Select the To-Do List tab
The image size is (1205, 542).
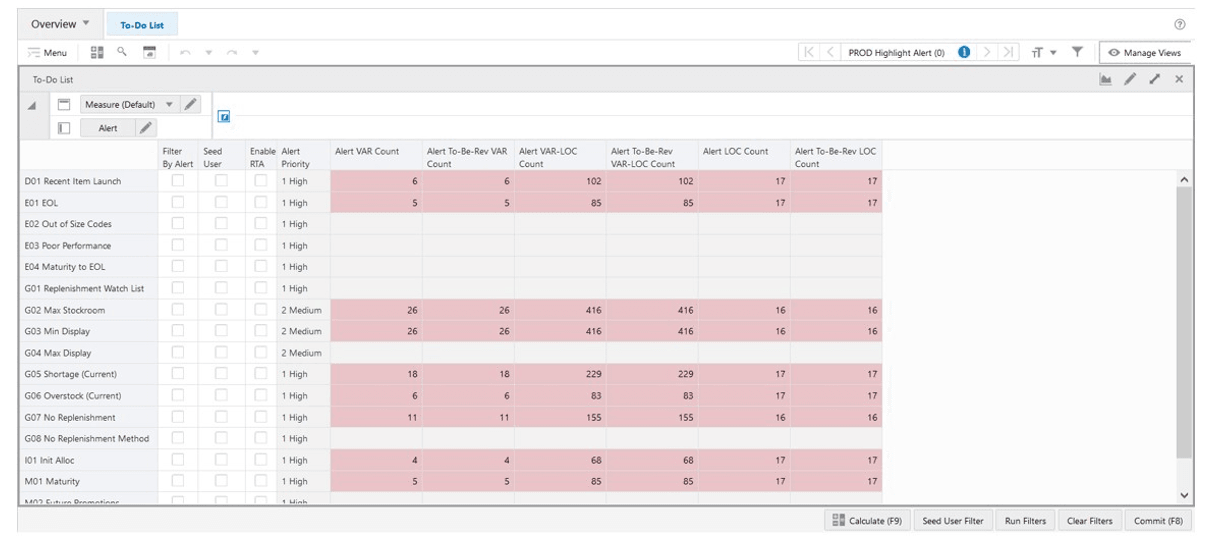142,25
